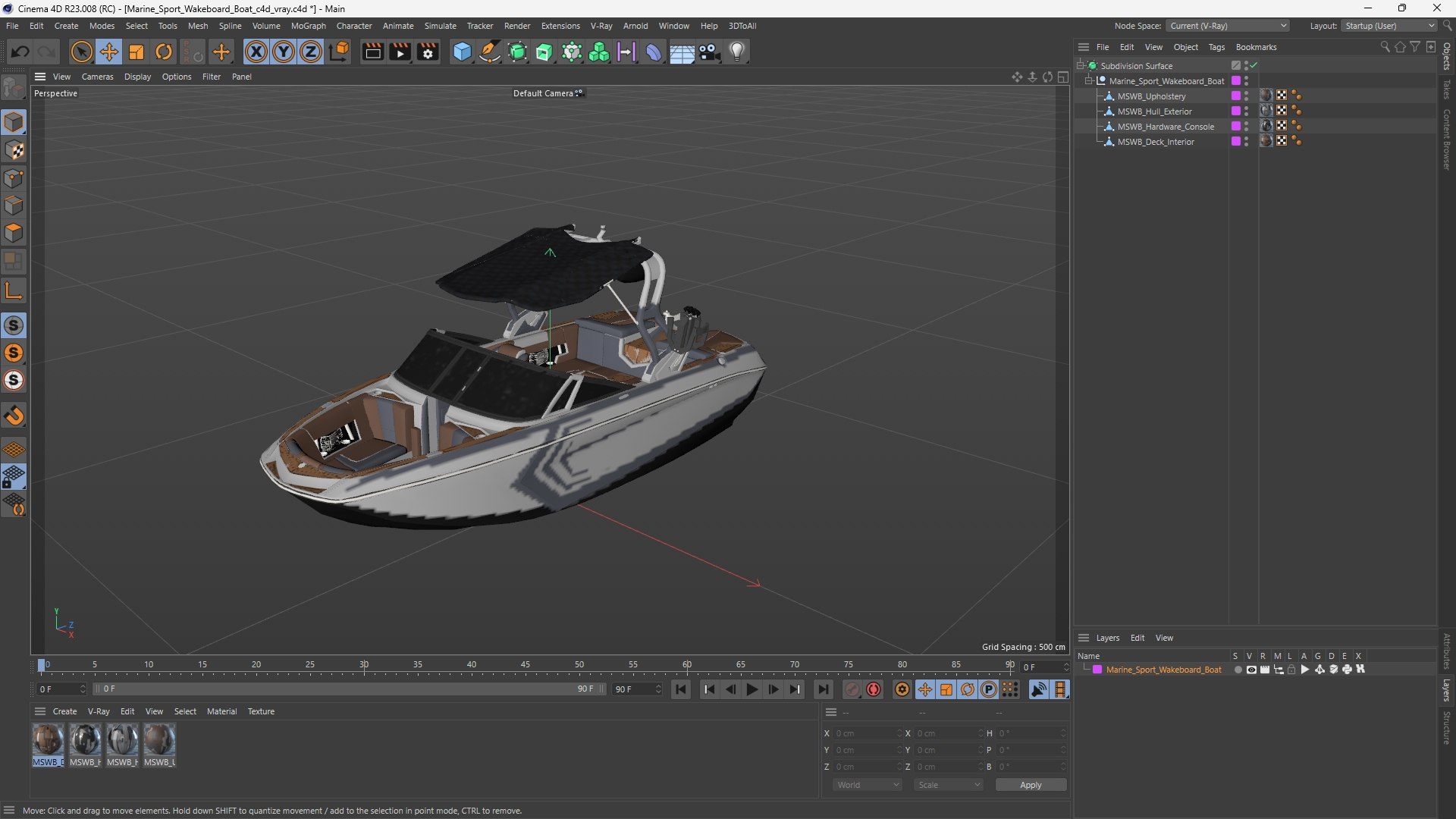This screenshot has height=819, width=1456.
Task: Click the Undo arrow icon
Action: [20, 52]
